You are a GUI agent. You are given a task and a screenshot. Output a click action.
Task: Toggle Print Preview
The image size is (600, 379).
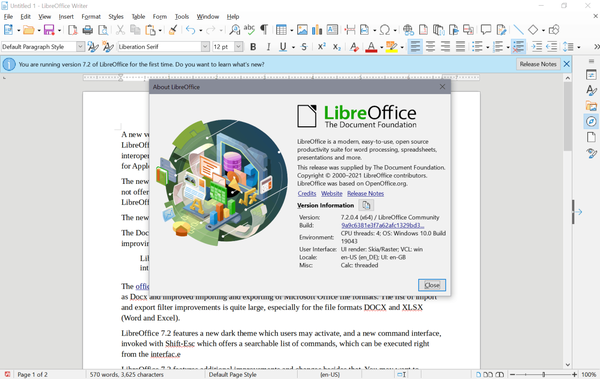(103, 30)
